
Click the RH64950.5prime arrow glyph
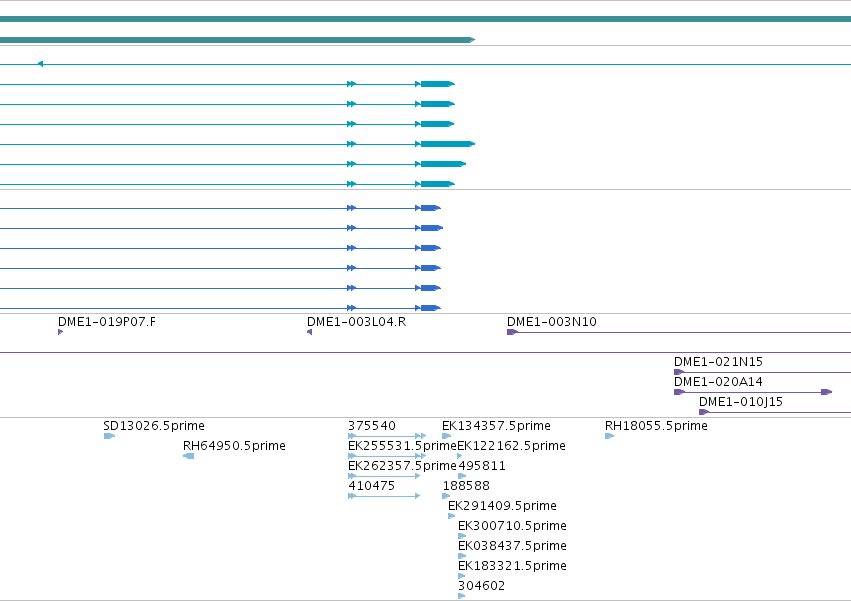188,456
